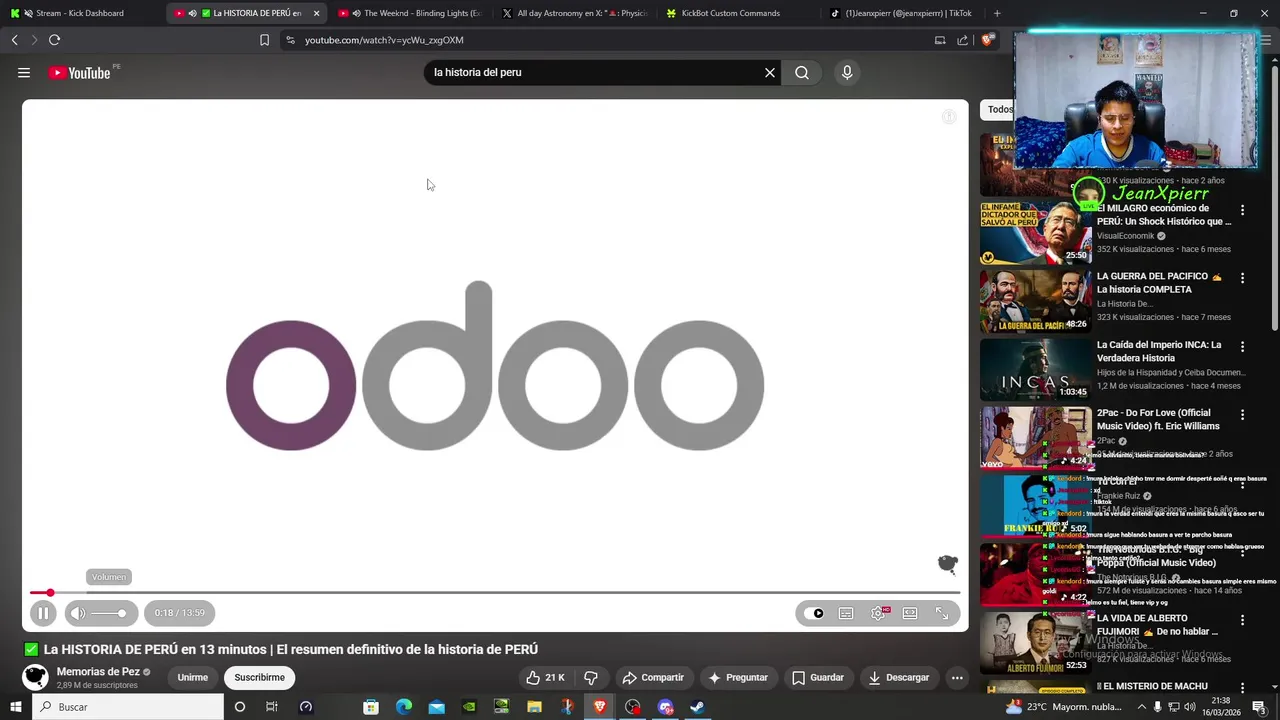The image size is (1280, 720).
Task: Share the page from the address bar icon
Action: [962, 40]
